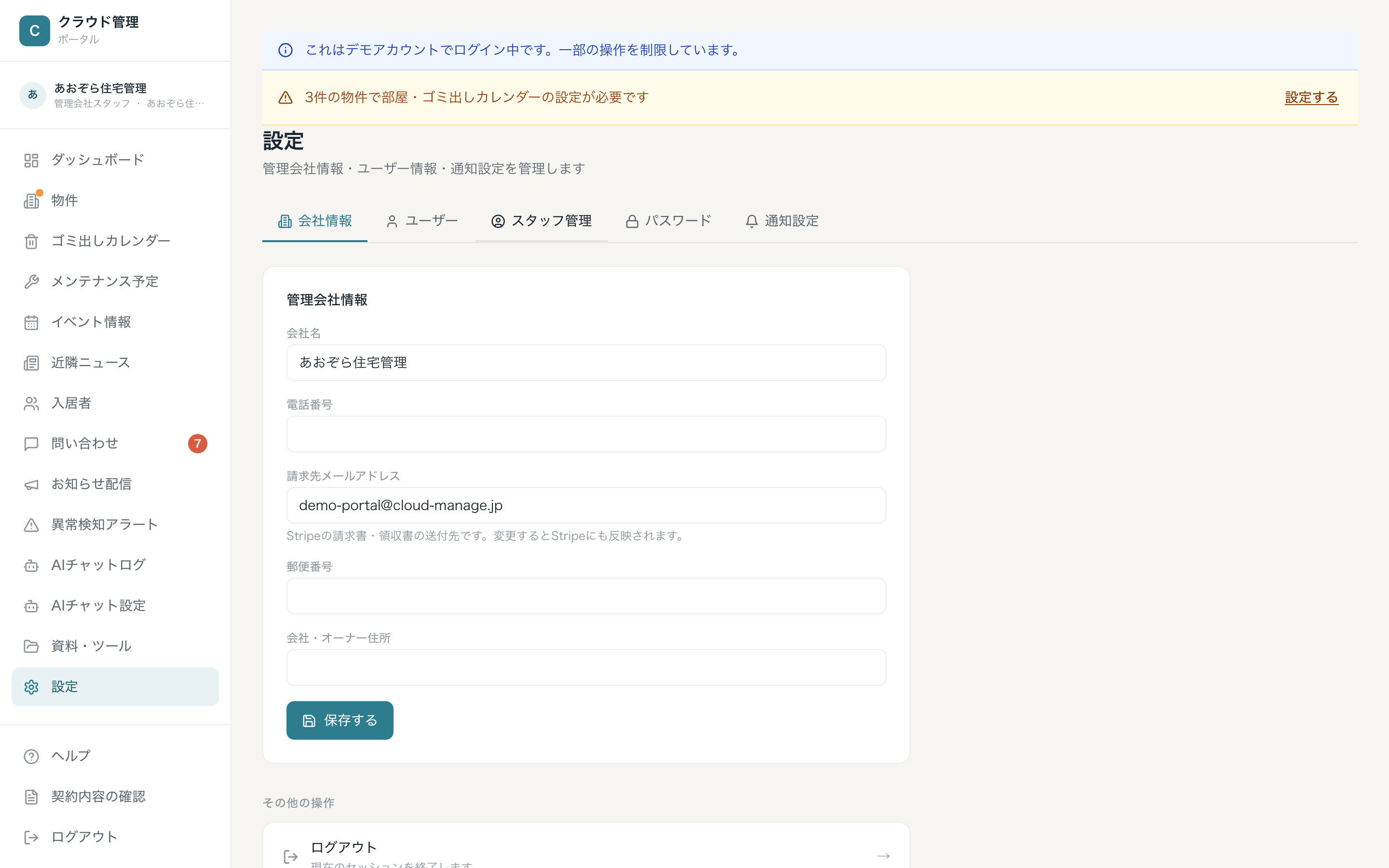The width and height of the screenshot is (1389, 868).
Task: Click the AIチャット設定 robot icon
Action: pos(31,606)
